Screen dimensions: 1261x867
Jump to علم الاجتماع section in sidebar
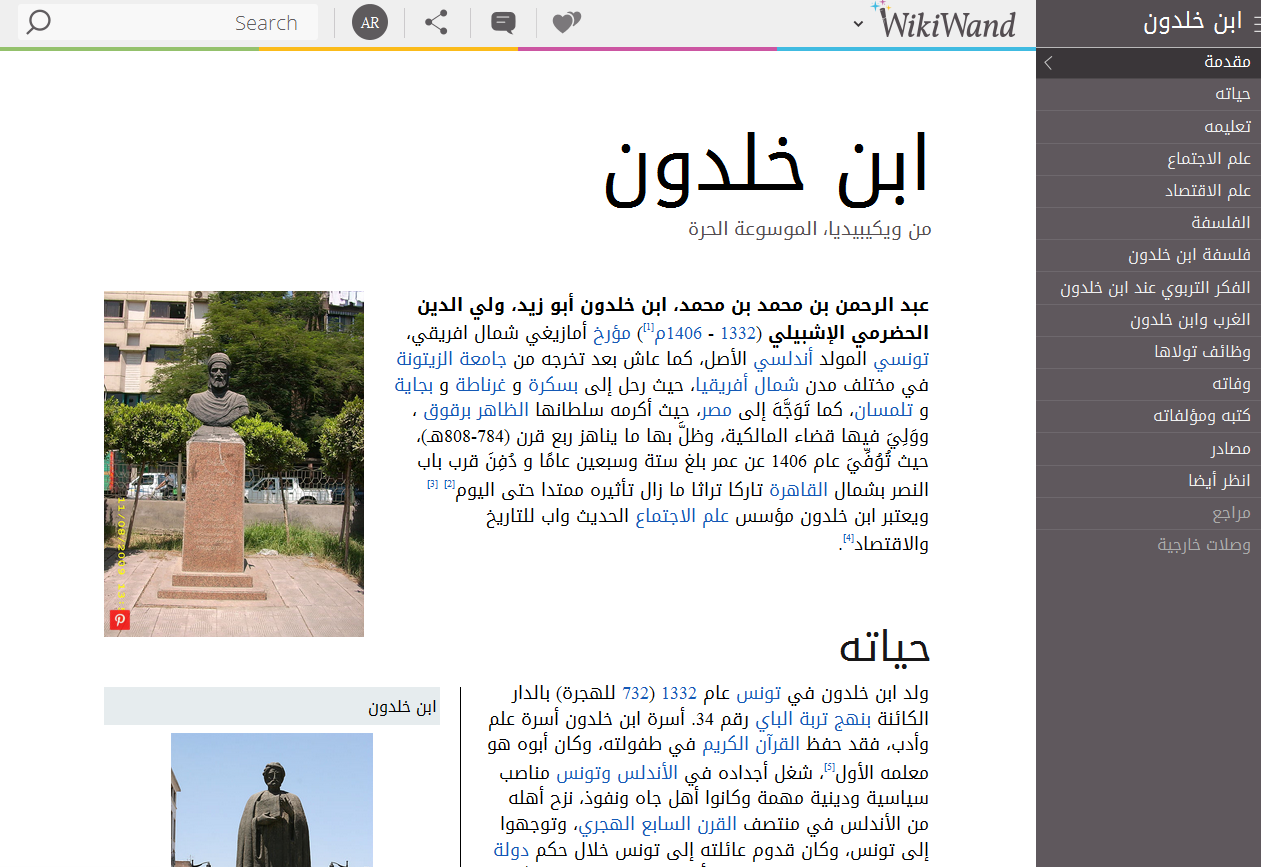[1209, 159]
